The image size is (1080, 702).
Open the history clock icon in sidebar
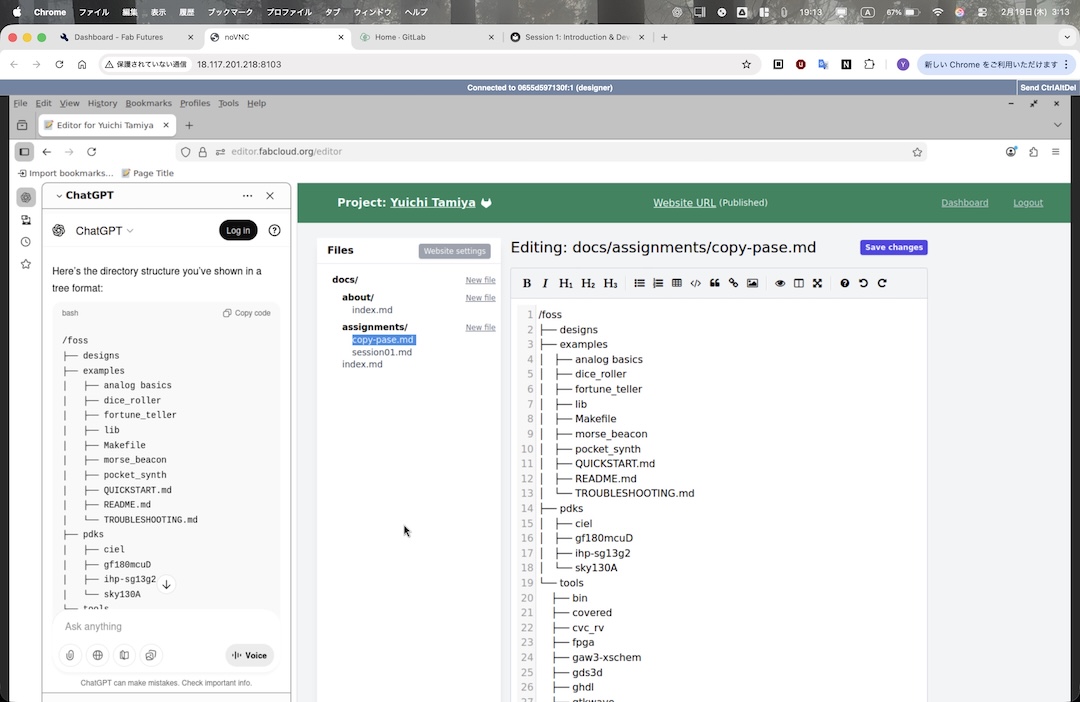(x=26, y=242)
